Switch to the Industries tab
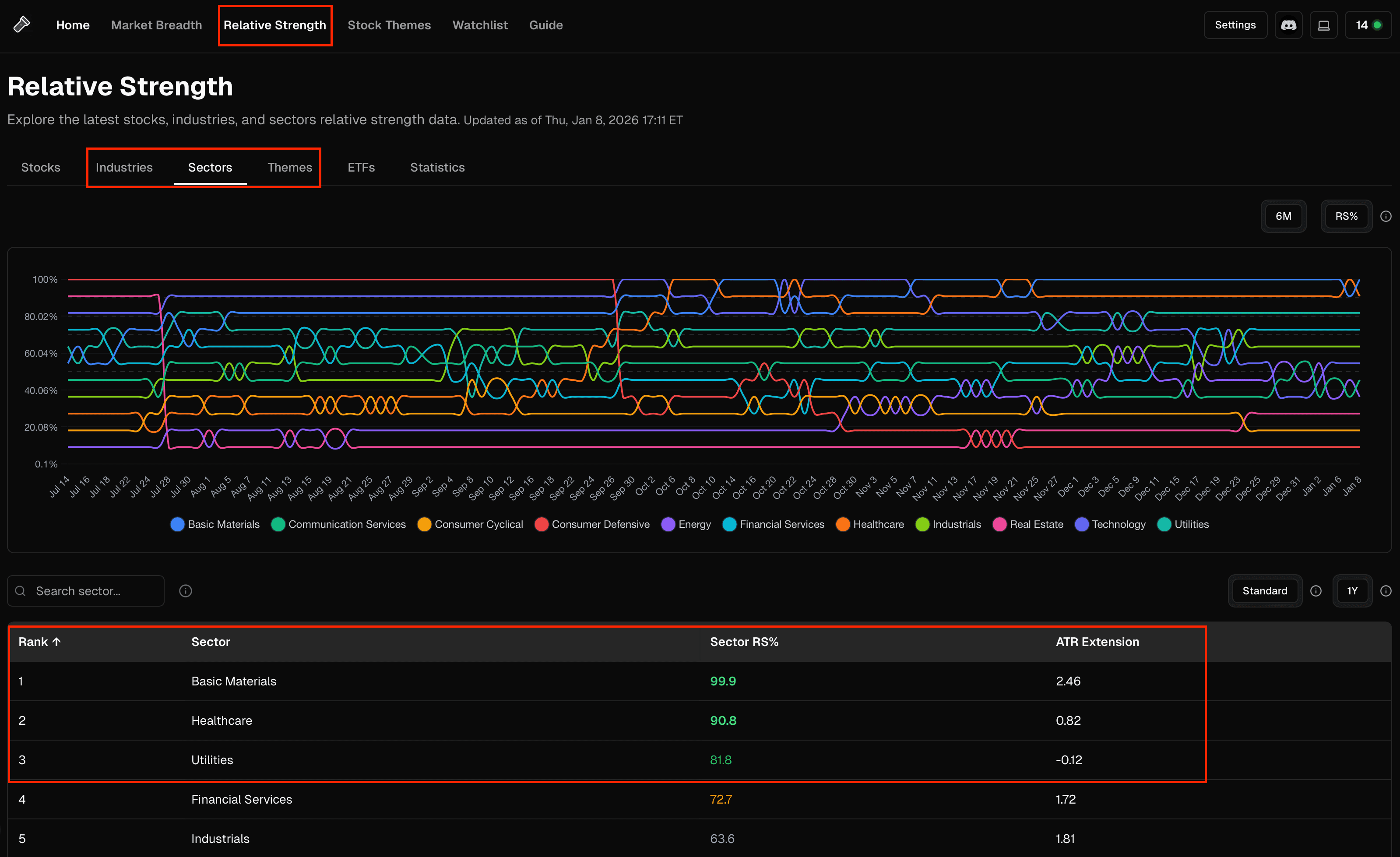Screen dimensions: 1400x857 point(124,167)
